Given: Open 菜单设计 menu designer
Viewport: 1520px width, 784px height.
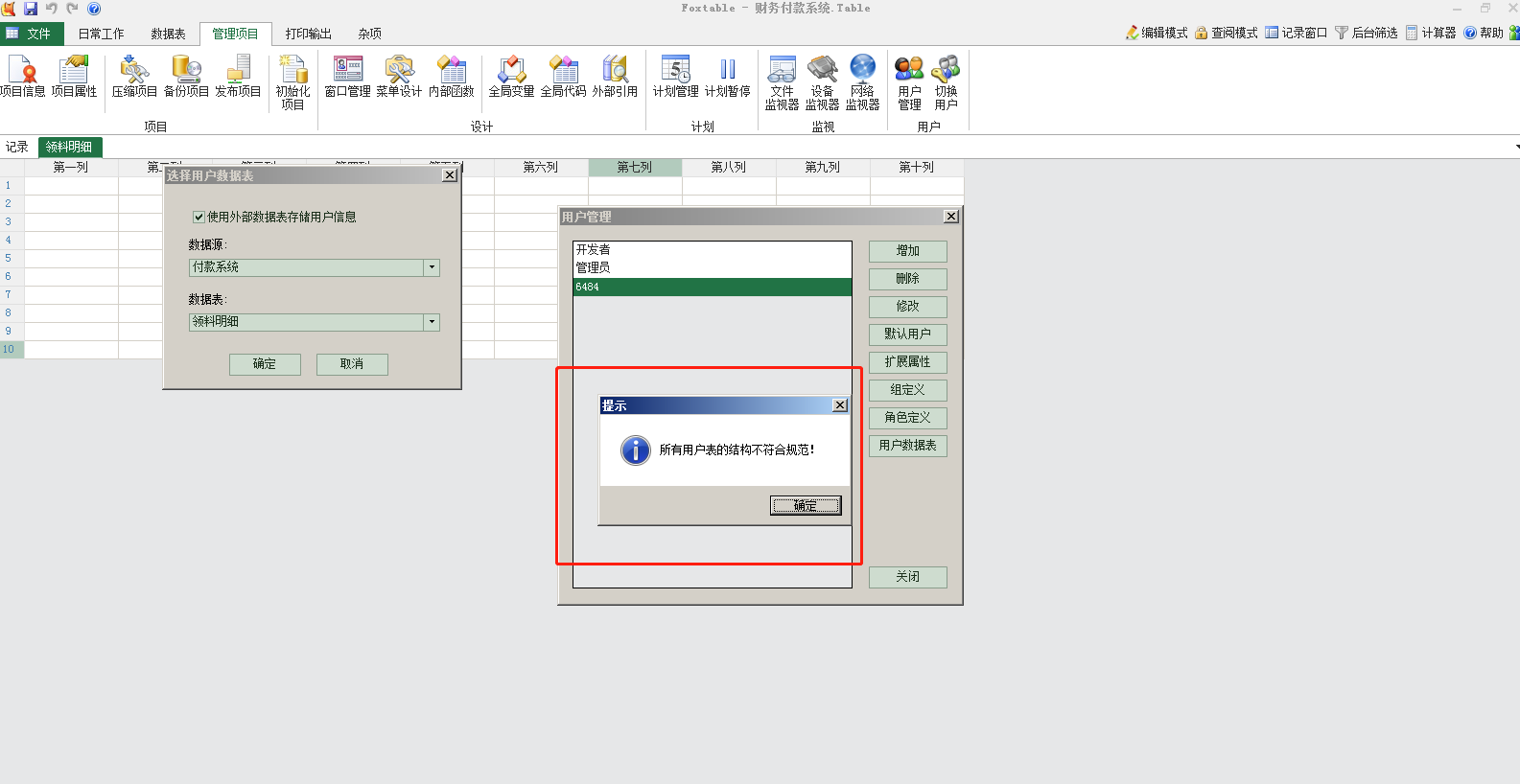Looking at the screenshot, I should coord(399,77).
